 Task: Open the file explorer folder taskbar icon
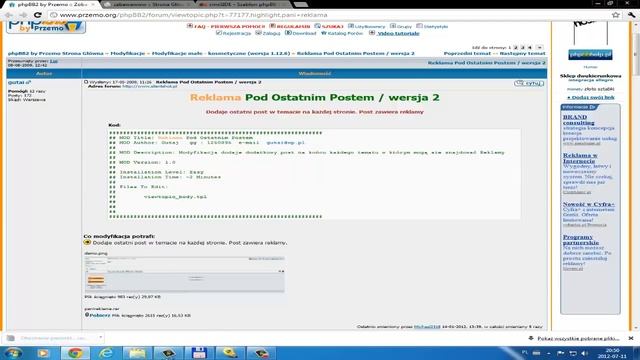(x=137, y=353)
